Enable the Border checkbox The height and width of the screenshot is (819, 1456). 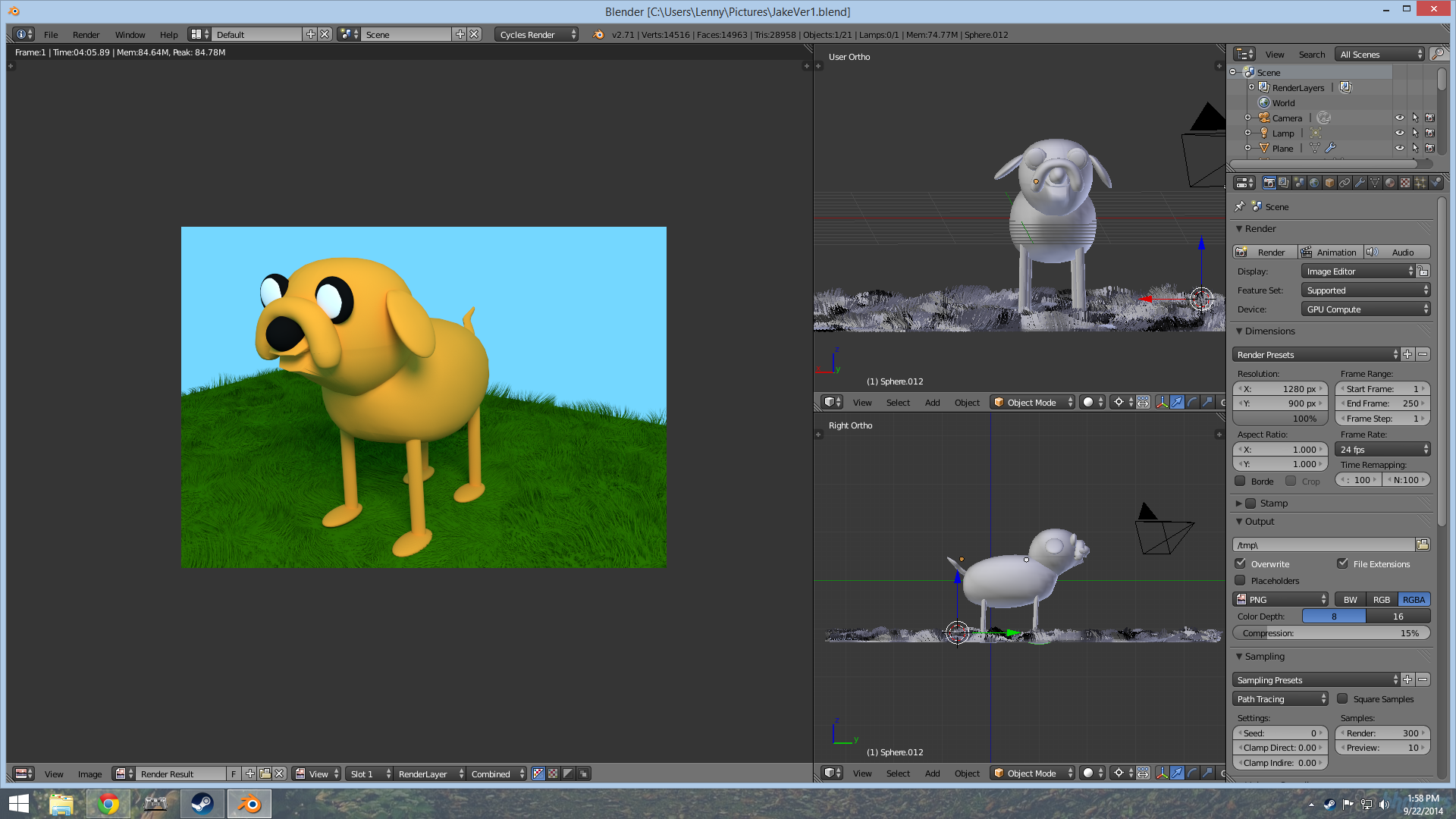pos(1240,481)
